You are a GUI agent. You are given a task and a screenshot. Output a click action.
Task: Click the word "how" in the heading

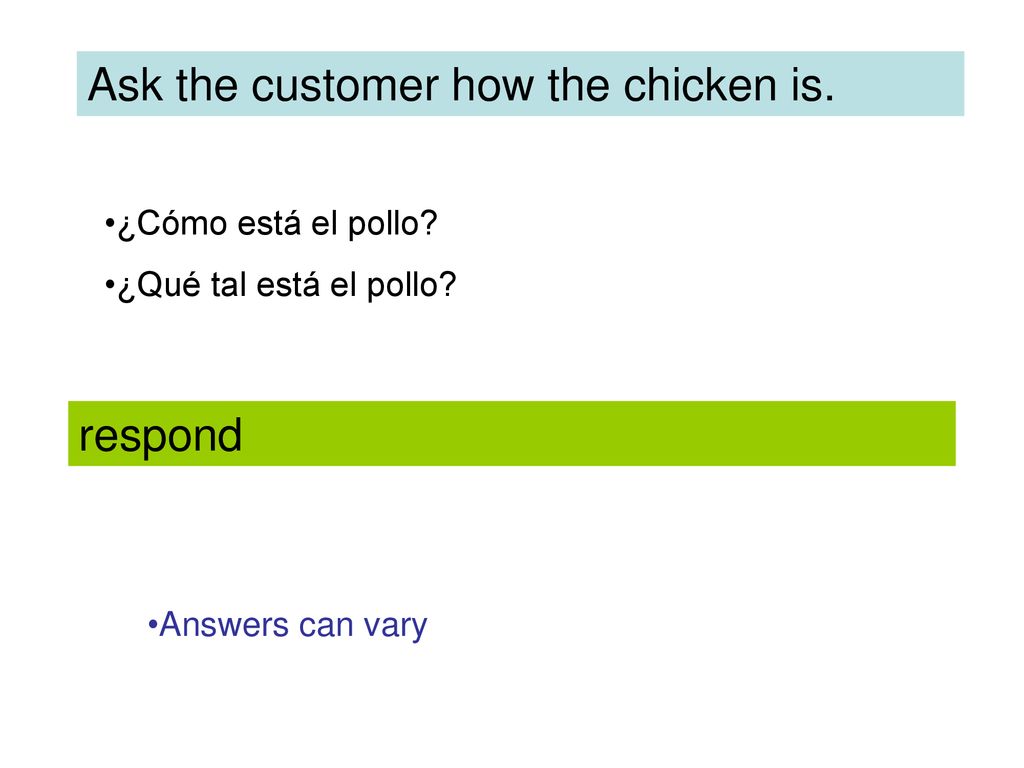point(493,85)
